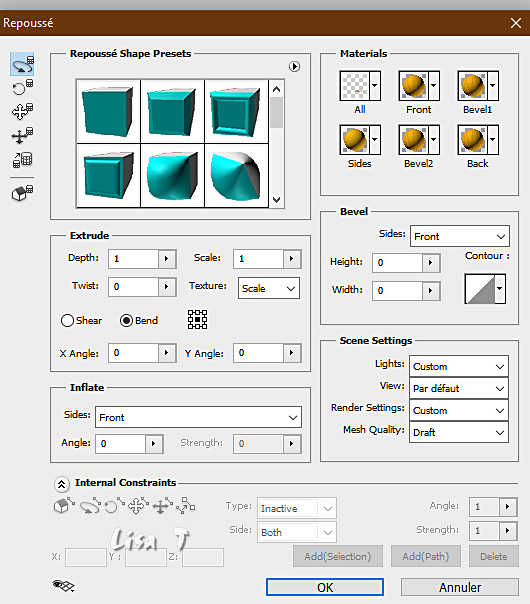Select the Shear radio button
This screenshot has height=604, width=530.
(67, 320)
